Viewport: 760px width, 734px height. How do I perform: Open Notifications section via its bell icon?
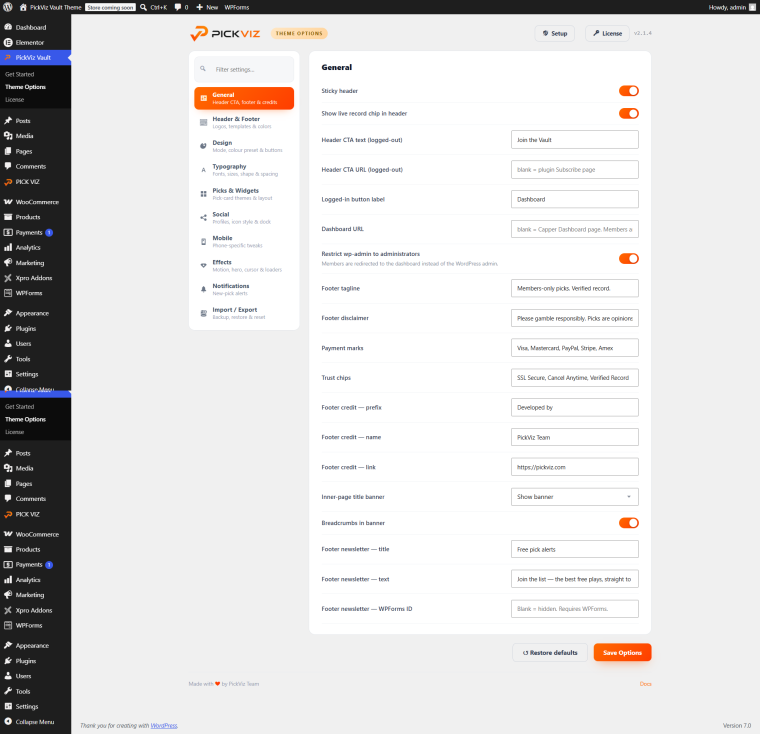point(204,289)
